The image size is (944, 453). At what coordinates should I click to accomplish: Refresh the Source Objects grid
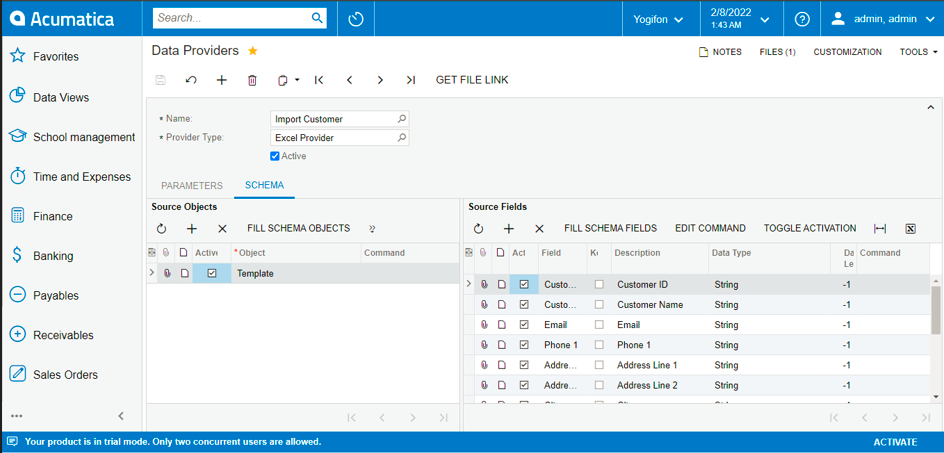click(161, 229)
